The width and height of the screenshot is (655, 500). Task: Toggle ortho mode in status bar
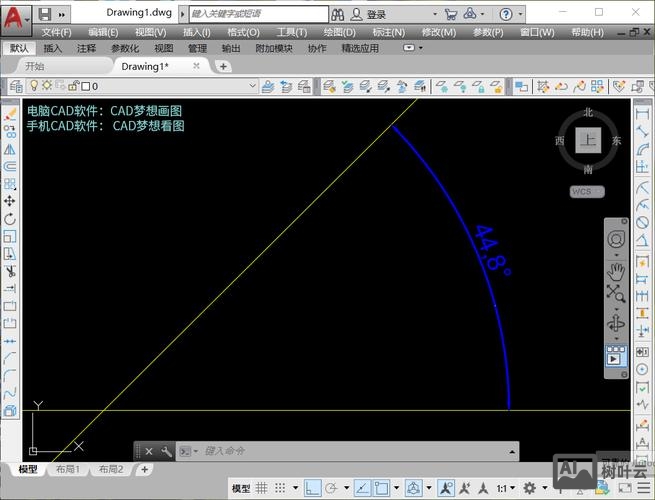313,488
